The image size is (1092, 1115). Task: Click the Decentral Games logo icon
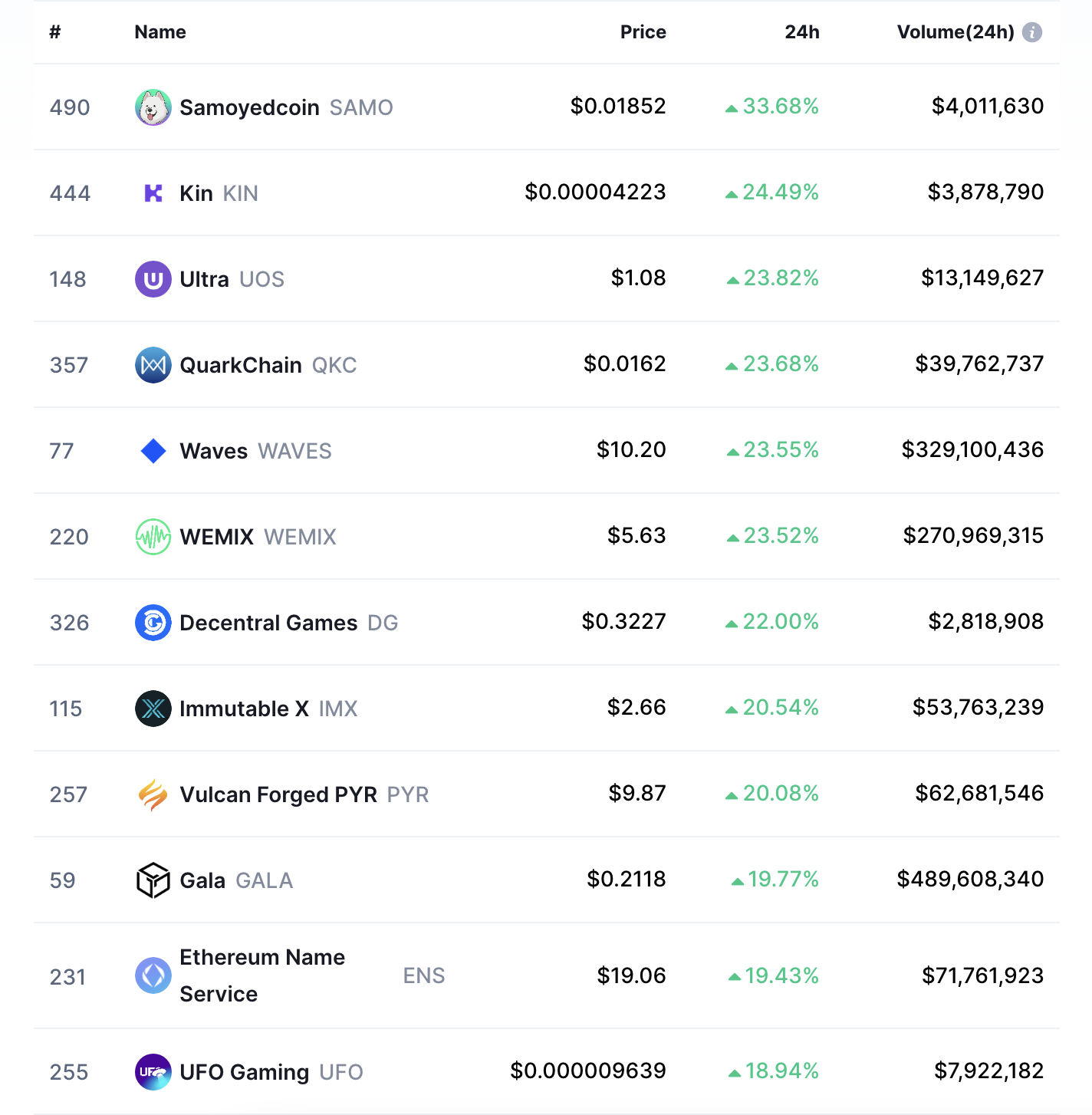pyautogui.click(x=153, y=623)
